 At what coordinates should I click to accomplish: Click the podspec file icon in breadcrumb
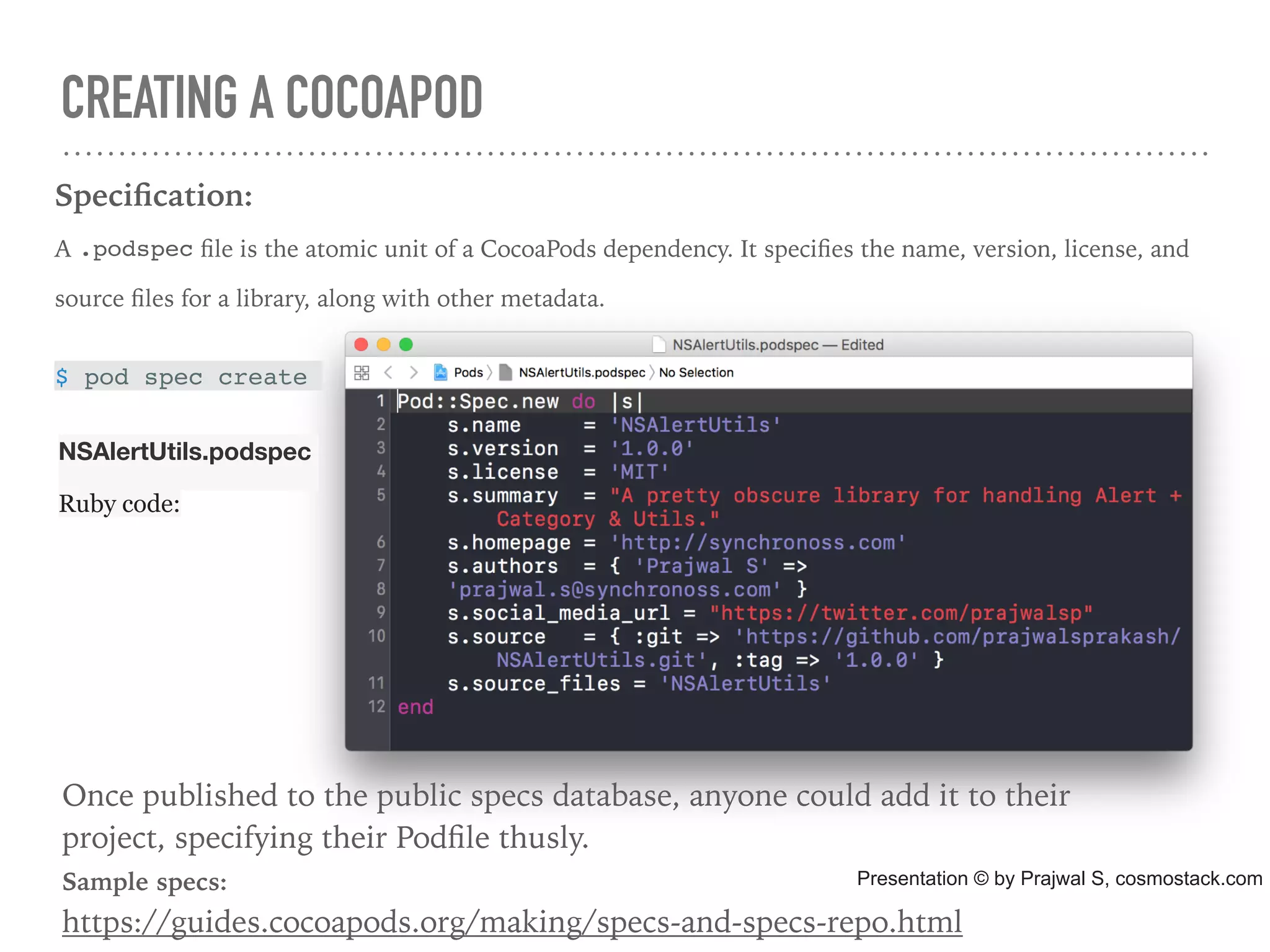point(506,372)
